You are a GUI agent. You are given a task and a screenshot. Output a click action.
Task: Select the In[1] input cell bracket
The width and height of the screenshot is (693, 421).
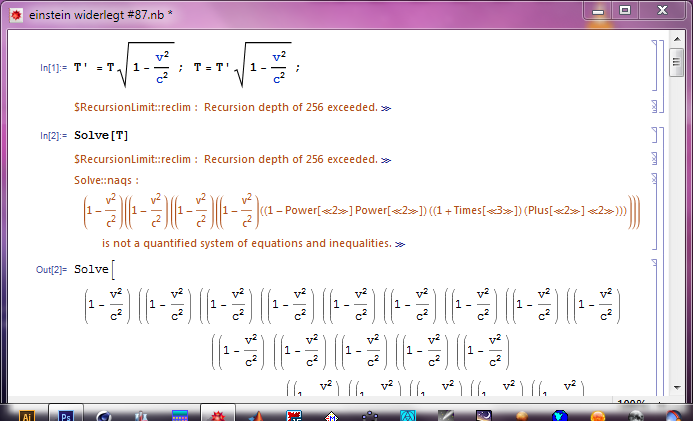coord(655,65)
